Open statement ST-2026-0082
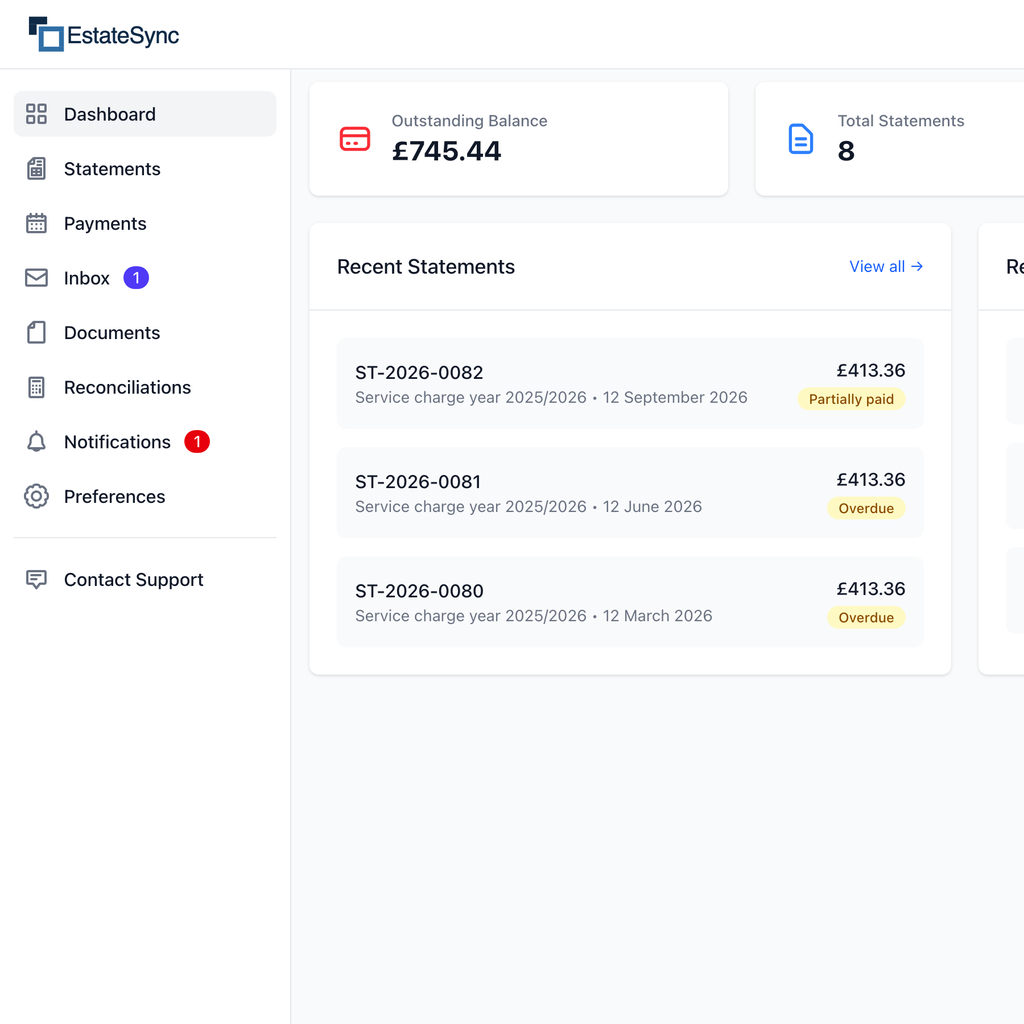1024x1024 pixels. (630, 383)
